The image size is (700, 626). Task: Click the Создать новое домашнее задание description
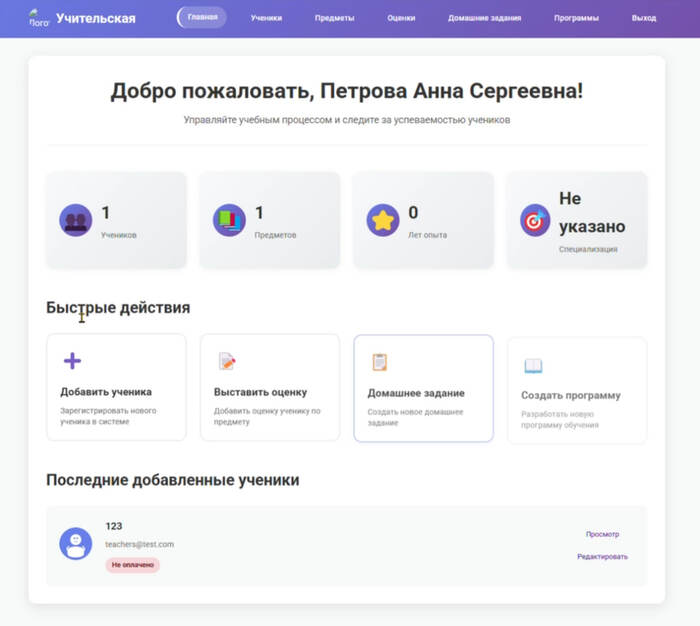pos(415,417)
